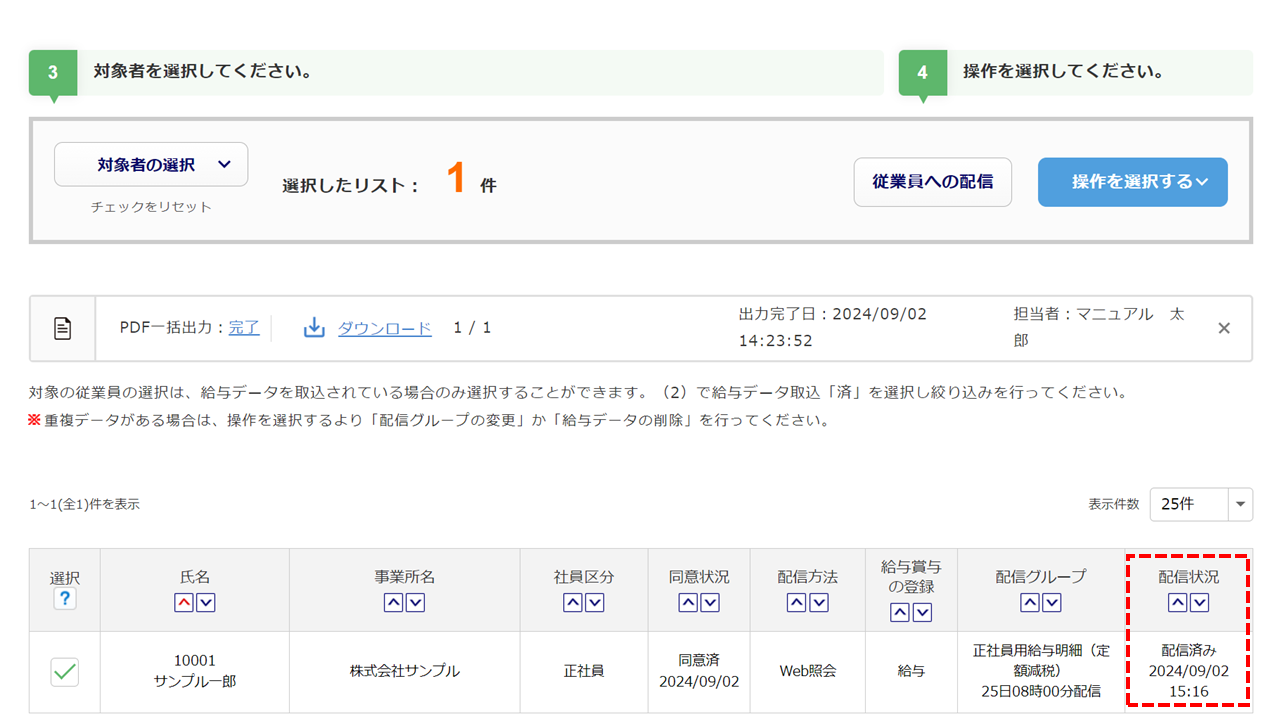Sort 社員区分 column ascending with up arrow
This screenshot has width=1280, height=726.
tap(573, 603)
